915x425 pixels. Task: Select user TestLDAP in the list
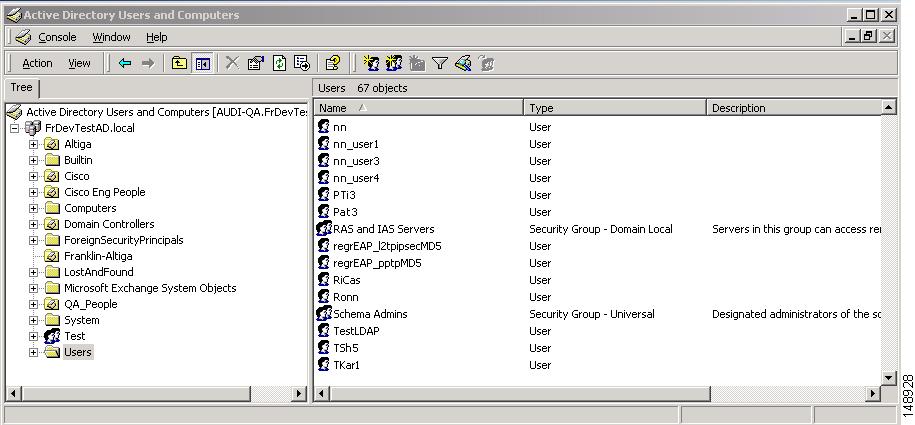tap(356, 330)
